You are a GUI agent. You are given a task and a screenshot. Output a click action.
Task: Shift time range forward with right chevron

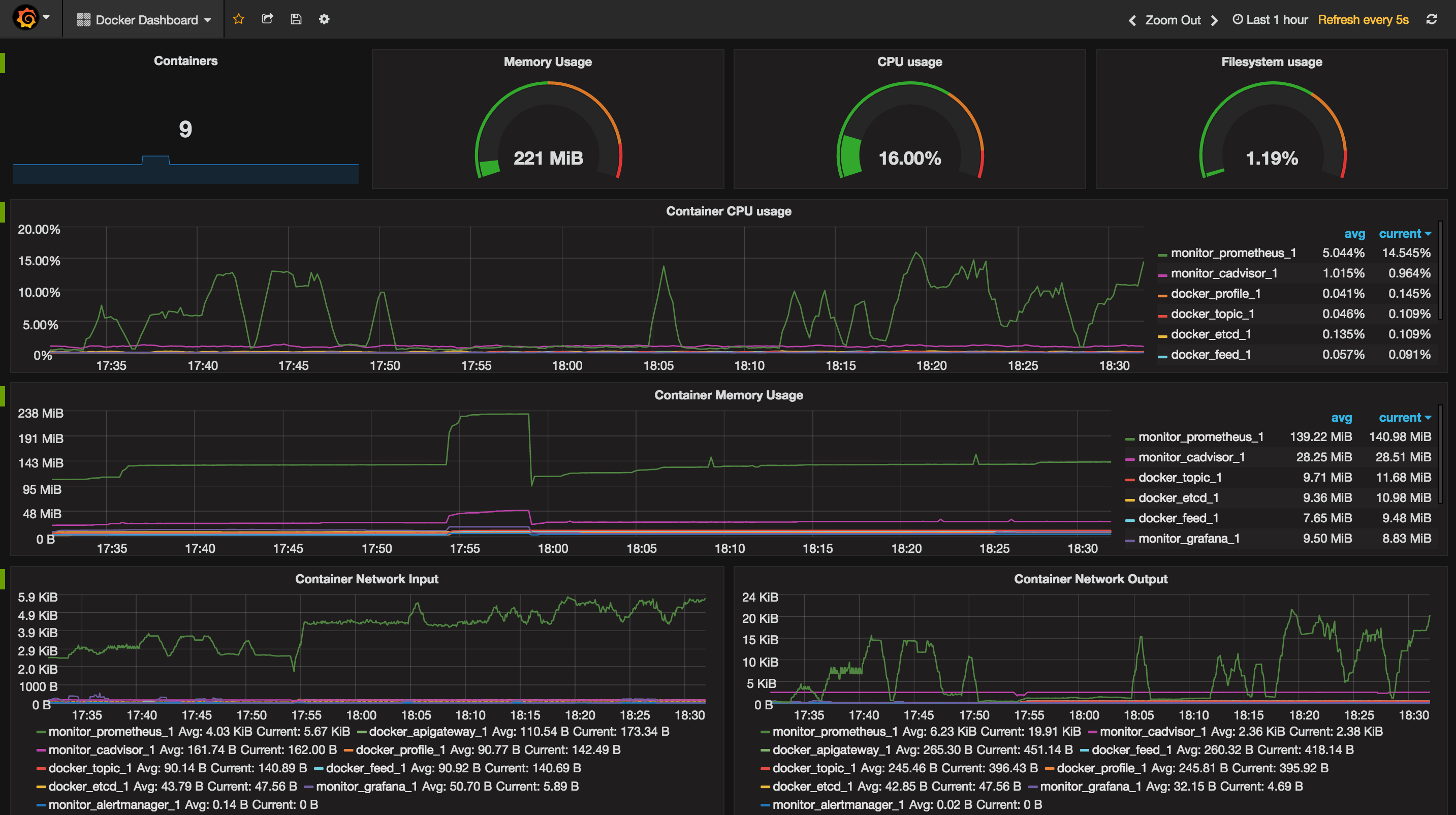coord(1214,20)
